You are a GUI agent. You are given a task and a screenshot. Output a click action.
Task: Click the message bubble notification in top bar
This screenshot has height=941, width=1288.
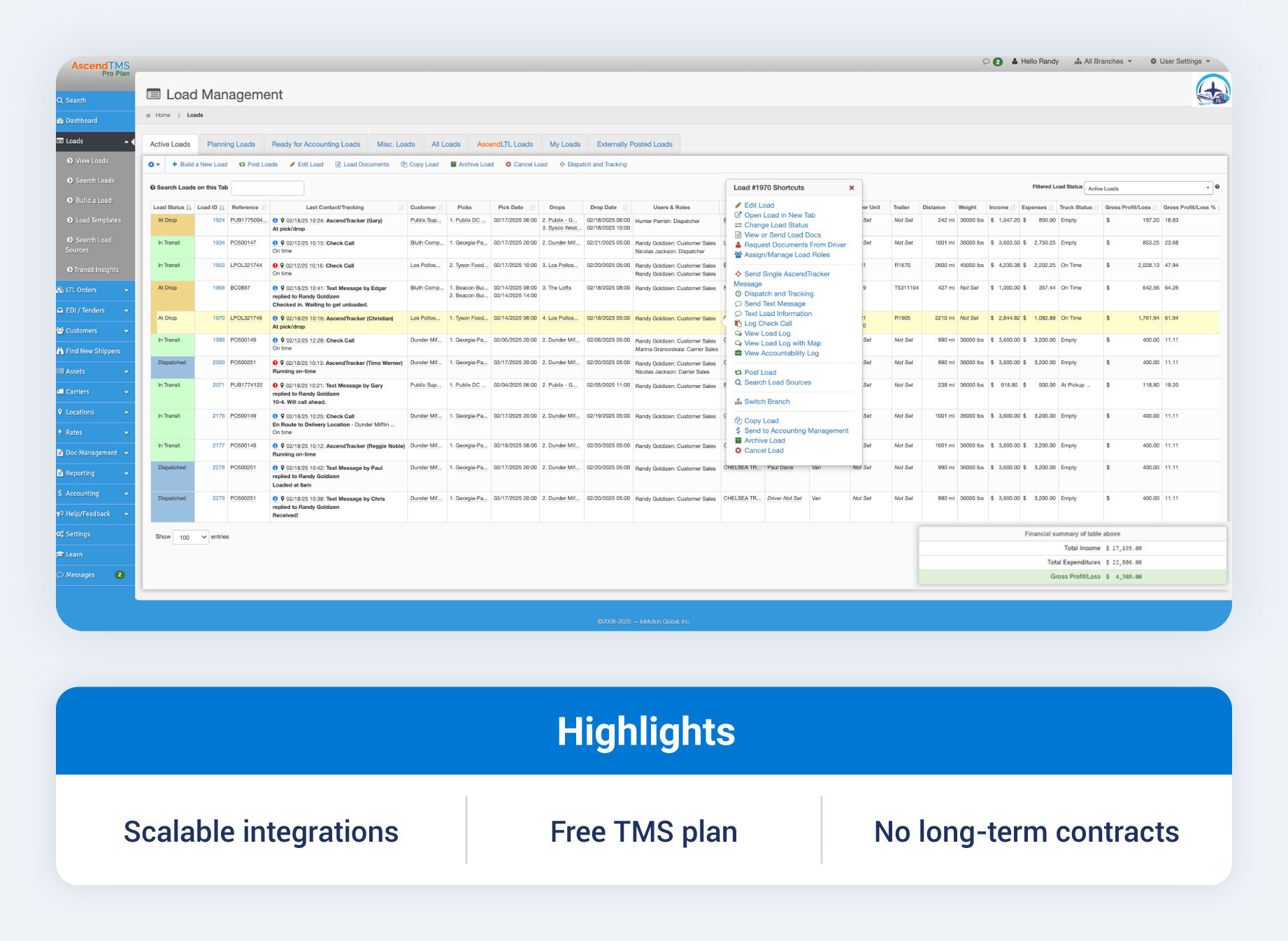click(992, 62)
